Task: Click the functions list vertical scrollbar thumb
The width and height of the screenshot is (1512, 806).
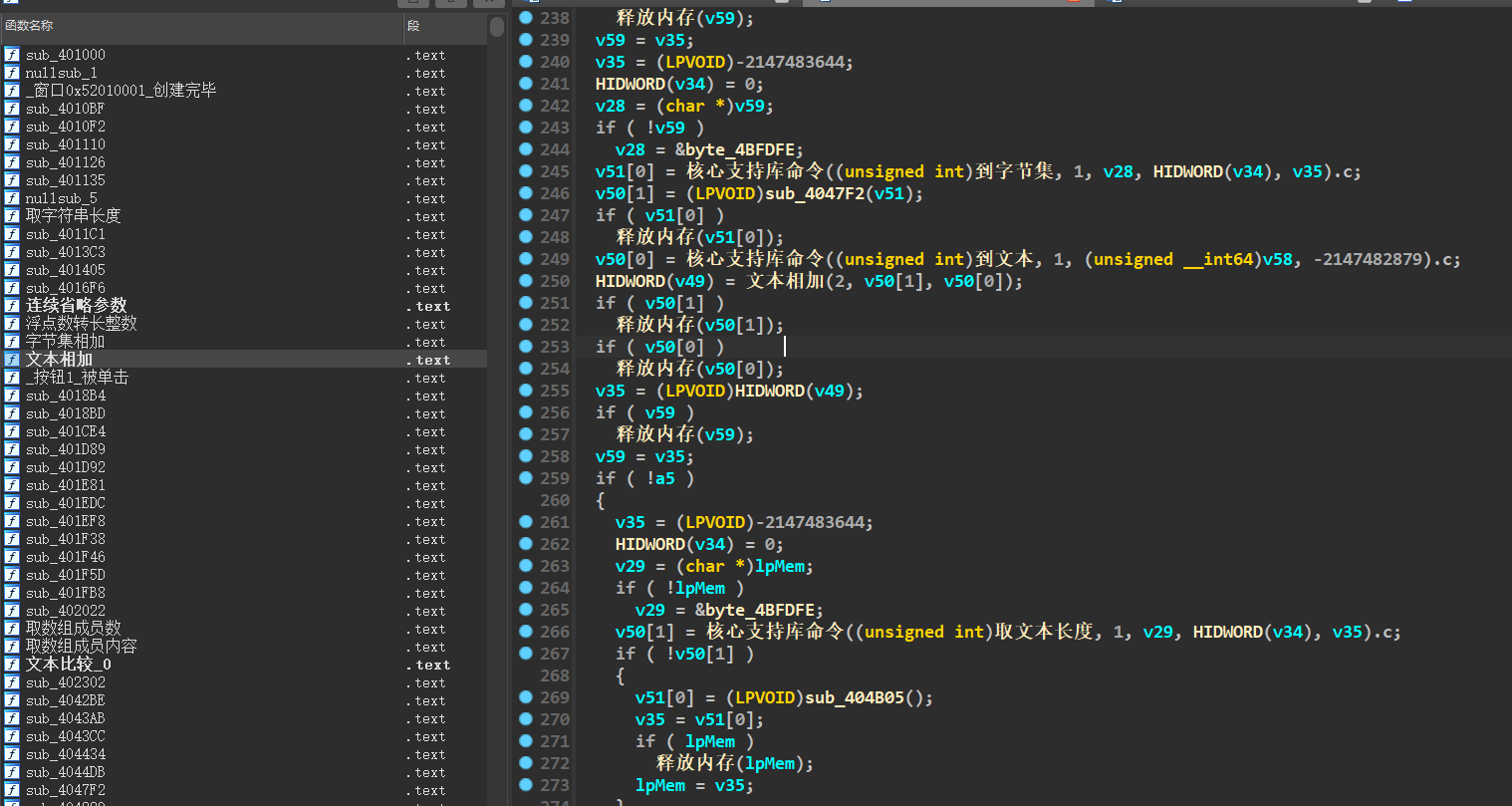Action: tap(497, 27)
